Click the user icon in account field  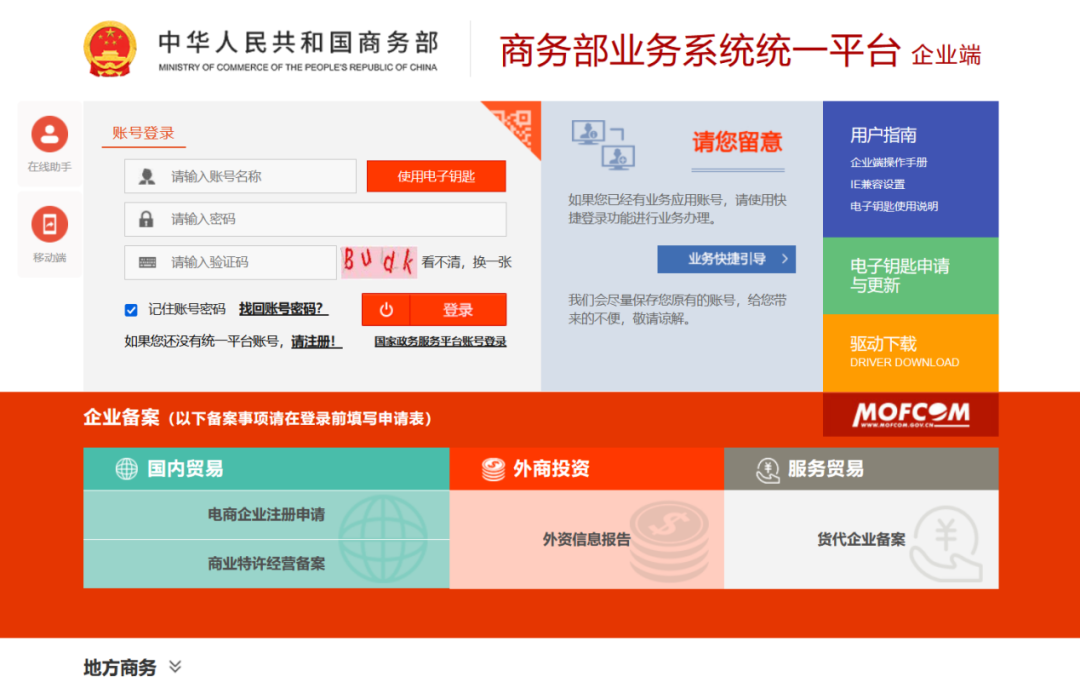pyautogui.click(x=147, y=176)
